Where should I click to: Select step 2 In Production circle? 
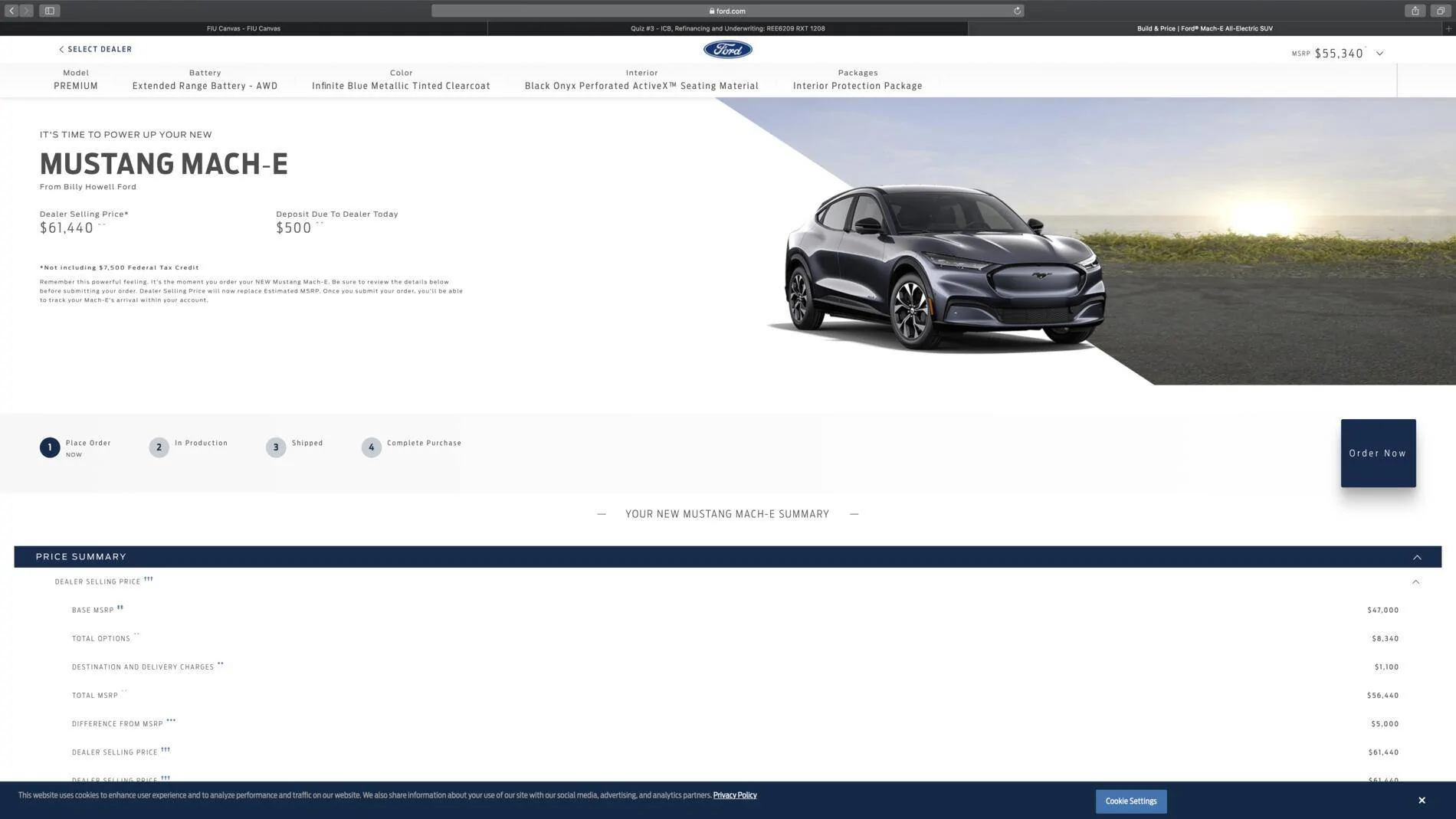pos(159,447)
